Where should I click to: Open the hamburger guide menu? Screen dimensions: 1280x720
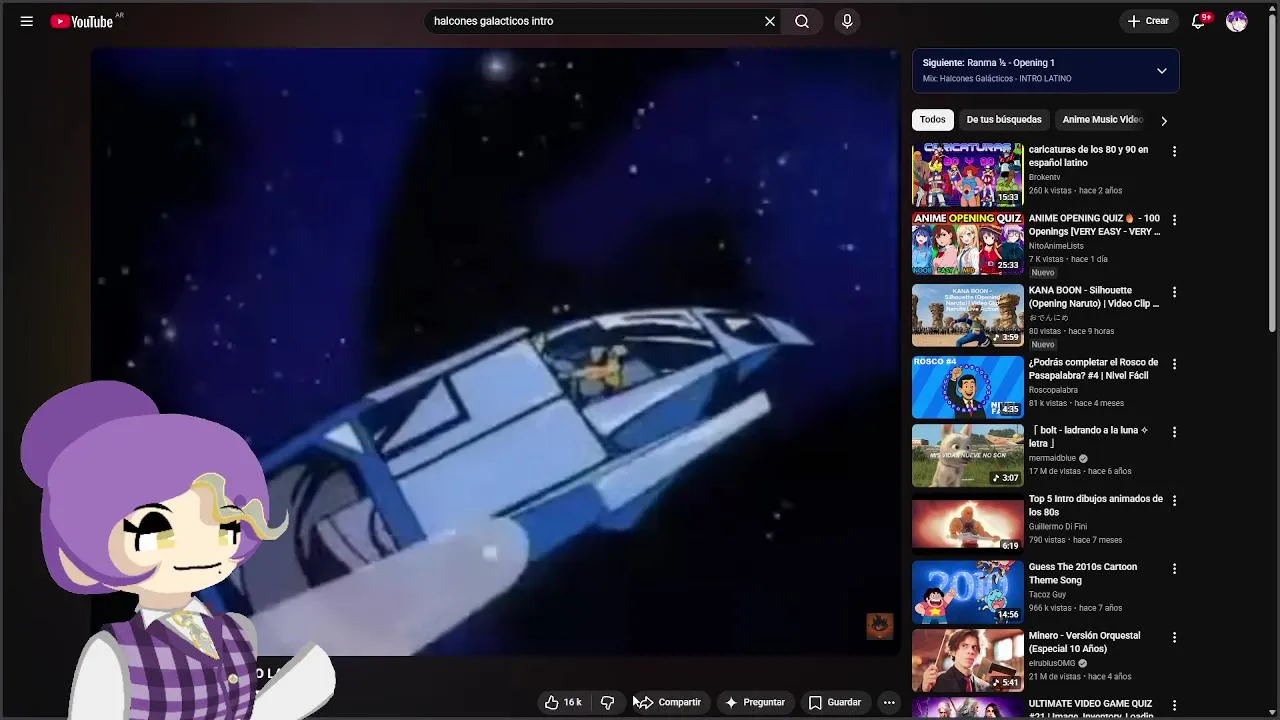[27, 21]
